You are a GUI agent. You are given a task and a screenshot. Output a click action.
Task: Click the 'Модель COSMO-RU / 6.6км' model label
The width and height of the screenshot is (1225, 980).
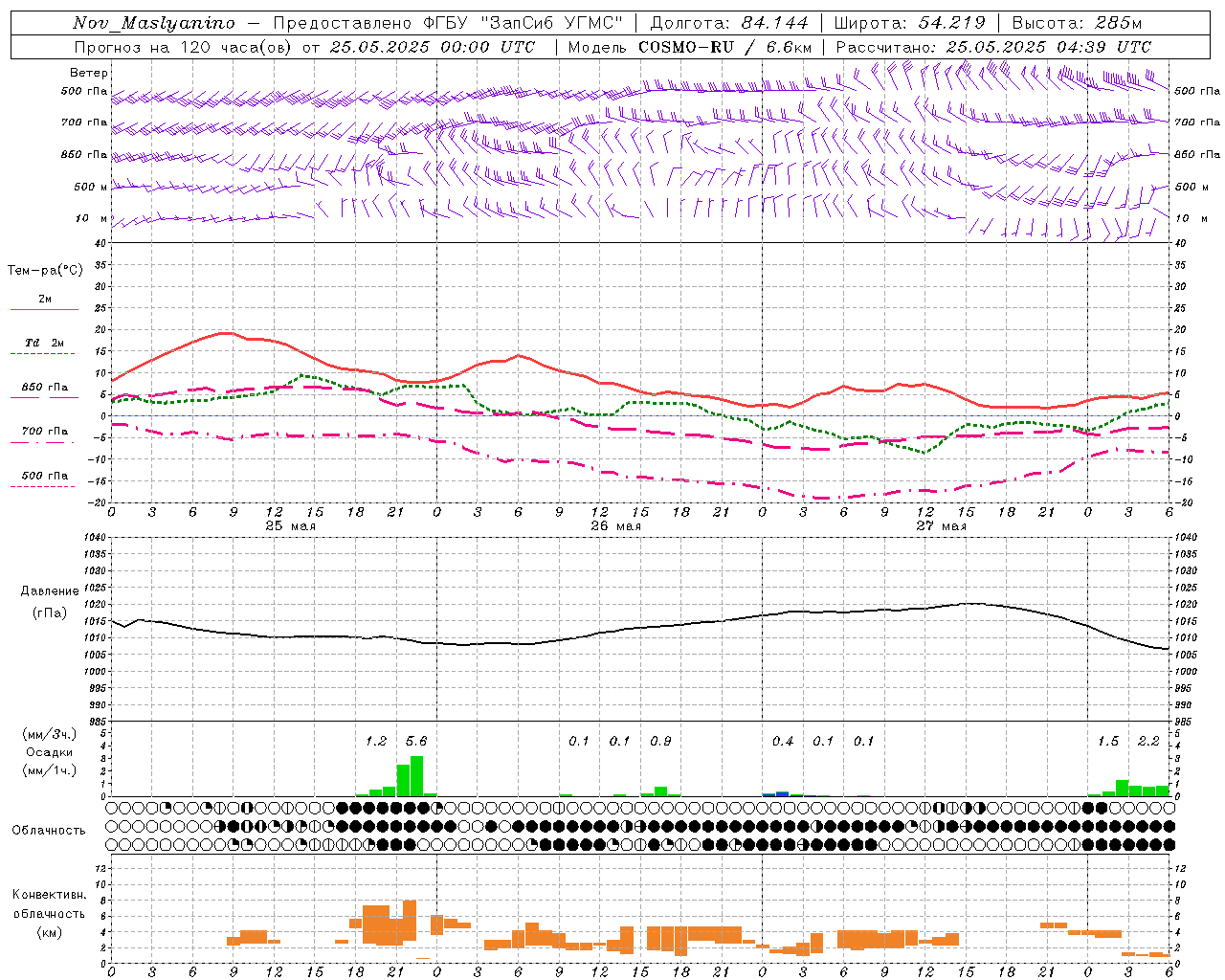(690, 47)
